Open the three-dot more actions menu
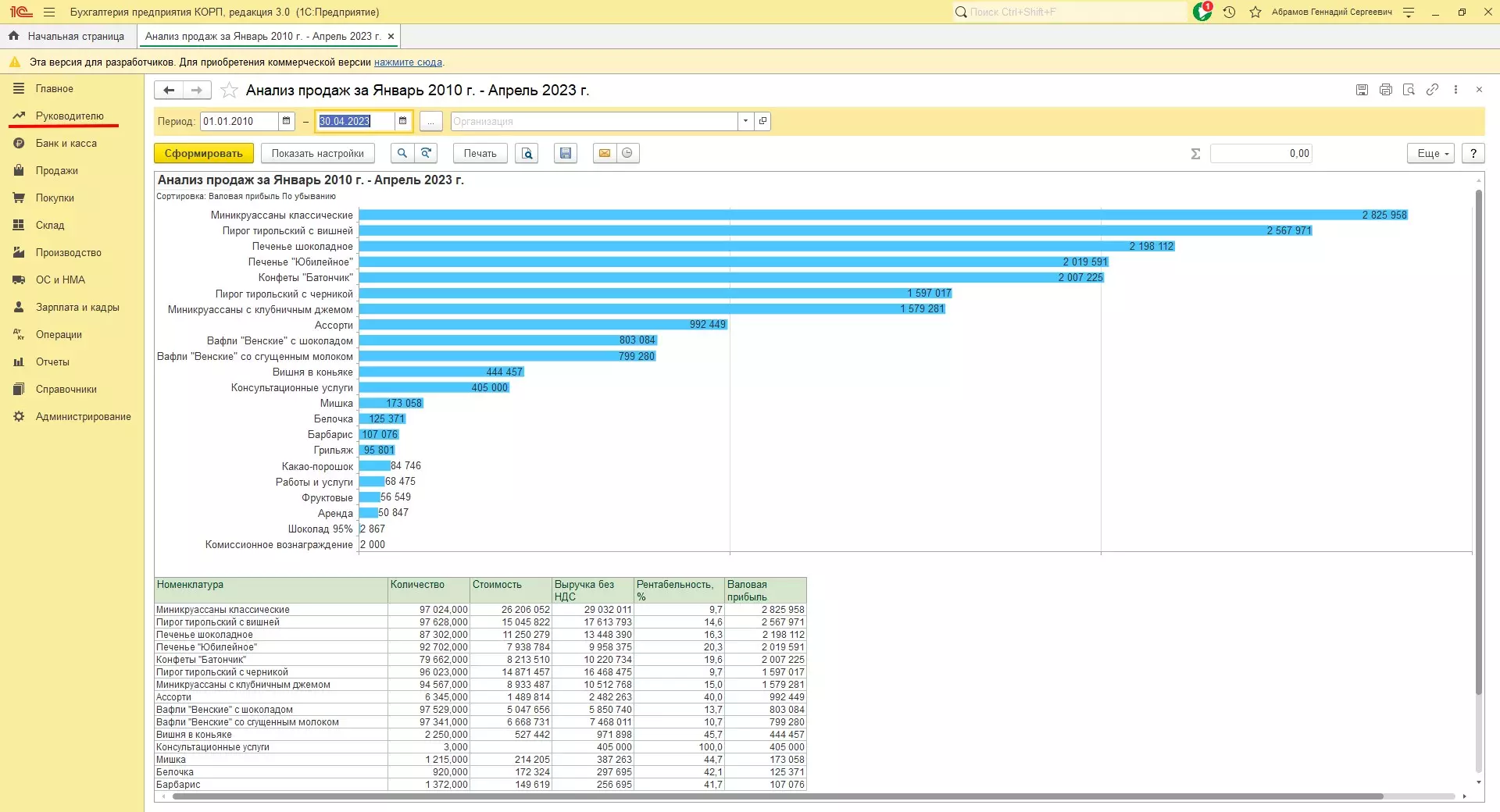This screenshot has height=812, width=1500. pyautogui.click(x=1455, y=90)
